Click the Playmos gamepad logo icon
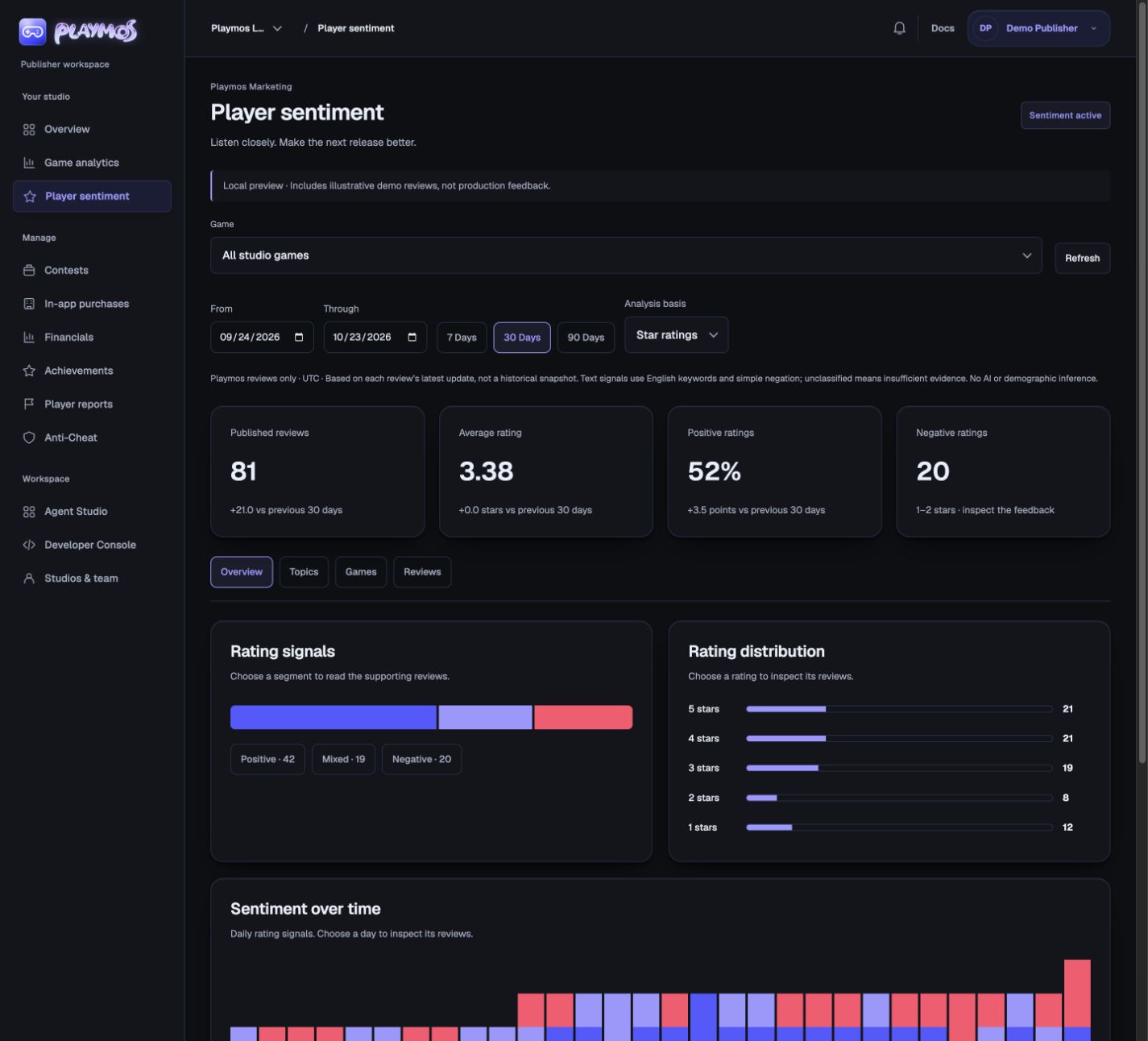This screenshot has height=1041, width=1148. pyautogui.click(x=33, y=31)
